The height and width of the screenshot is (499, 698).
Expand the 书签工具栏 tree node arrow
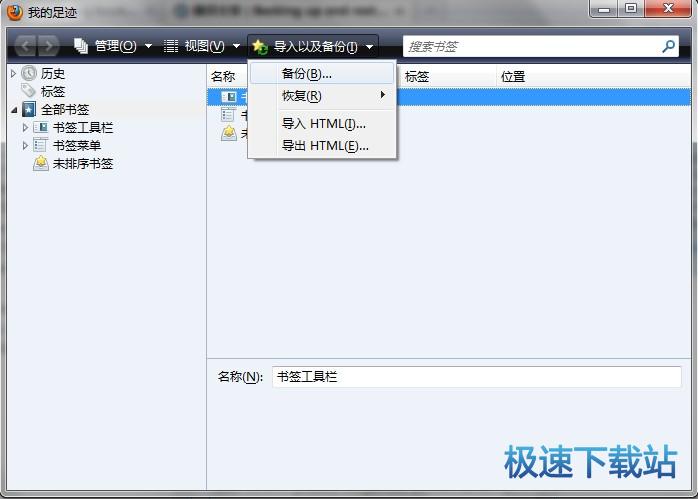[25, 128]
